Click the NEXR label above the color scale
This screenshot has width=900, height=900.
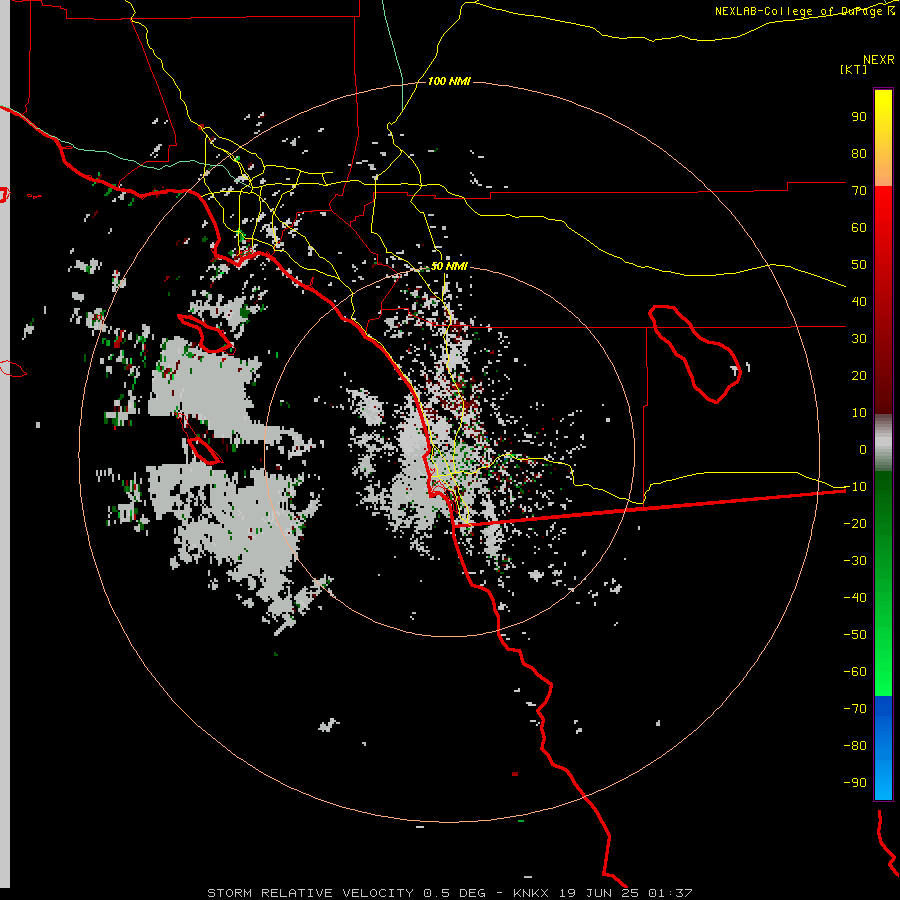878,60
